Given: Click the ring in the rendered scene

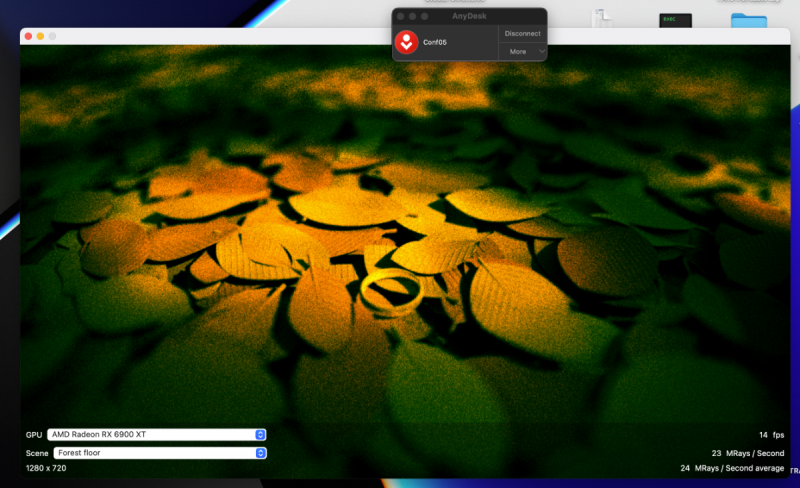Looking at the screenshot, I should 391,293.
